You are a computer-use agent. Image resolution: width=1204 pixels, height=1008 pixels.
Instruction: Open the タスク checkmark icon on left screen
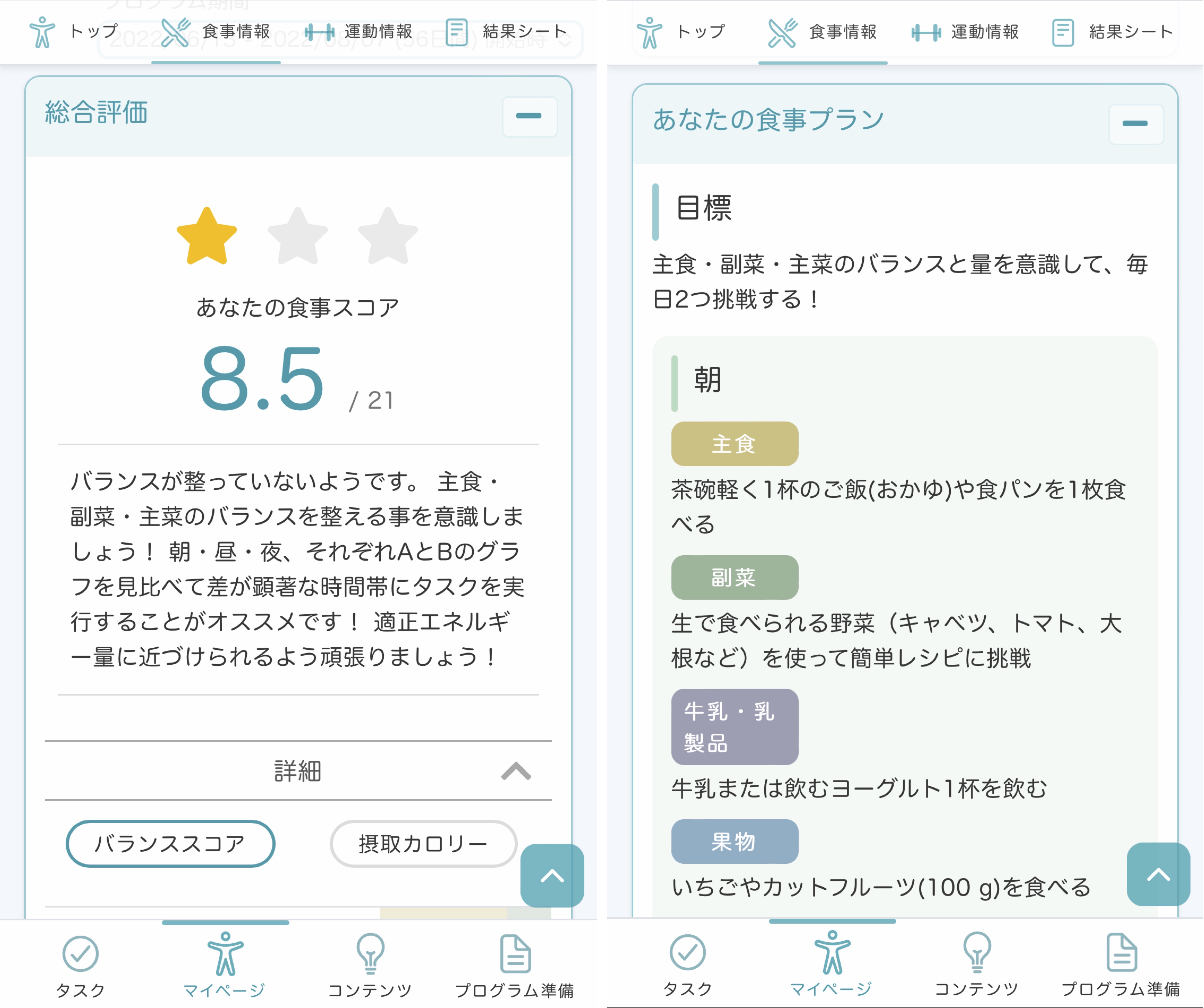click(x=80, y=954)
